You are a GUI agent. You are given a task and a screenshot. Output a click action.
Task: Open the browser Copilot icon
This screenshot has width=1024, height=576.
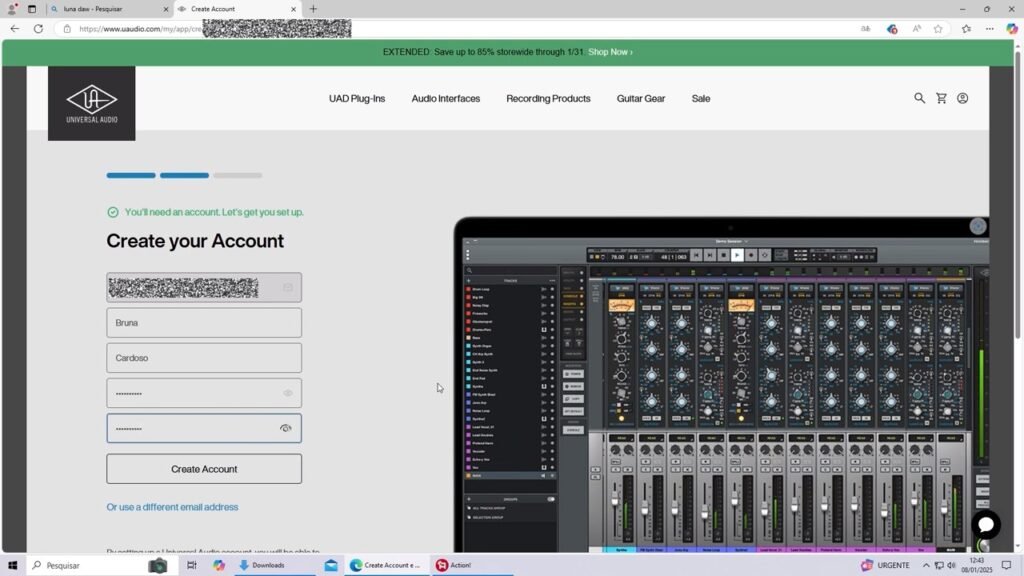[x=1012, y=29]
